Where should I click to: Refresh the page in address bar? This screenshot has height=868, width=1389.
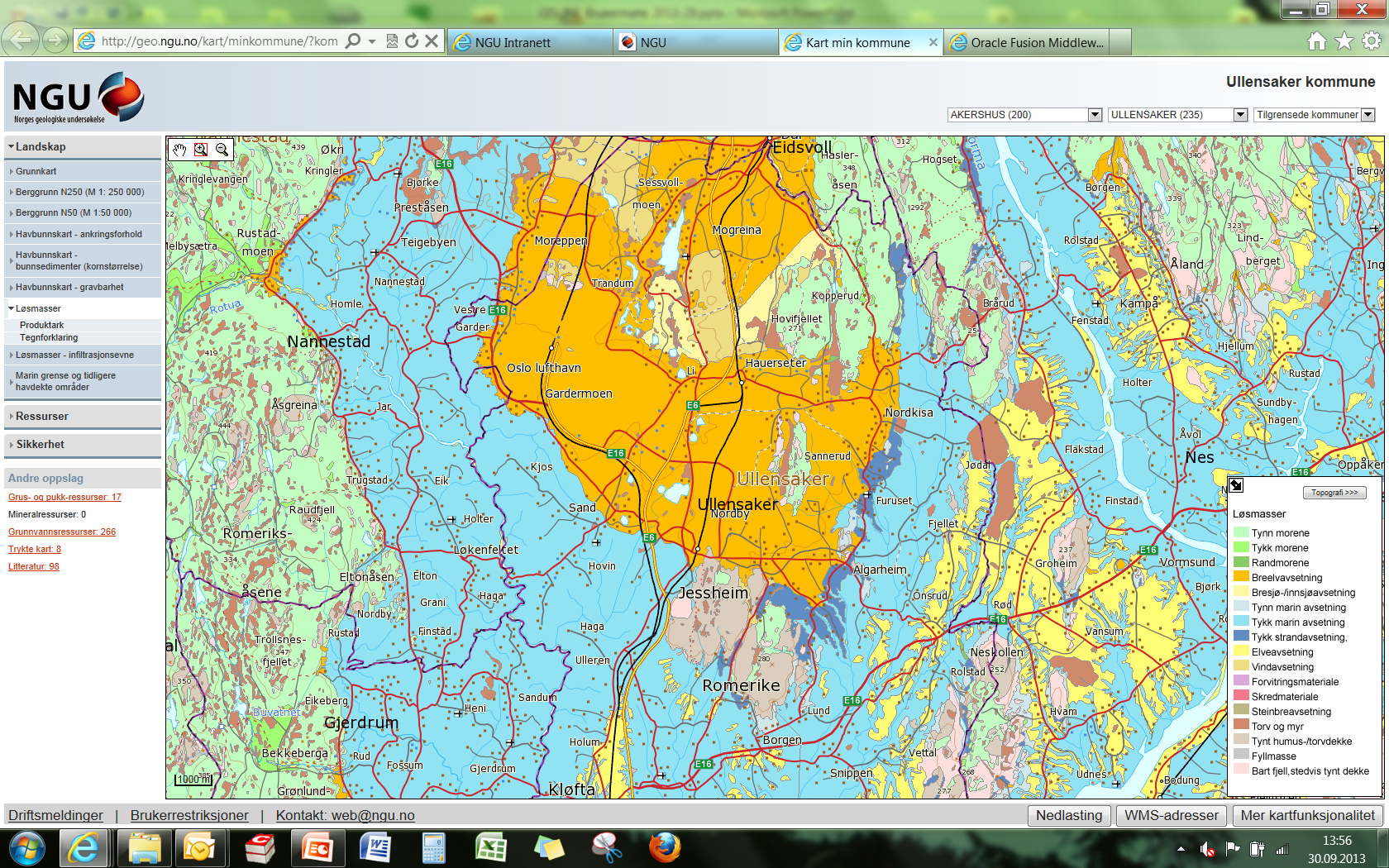click(412, 41)
